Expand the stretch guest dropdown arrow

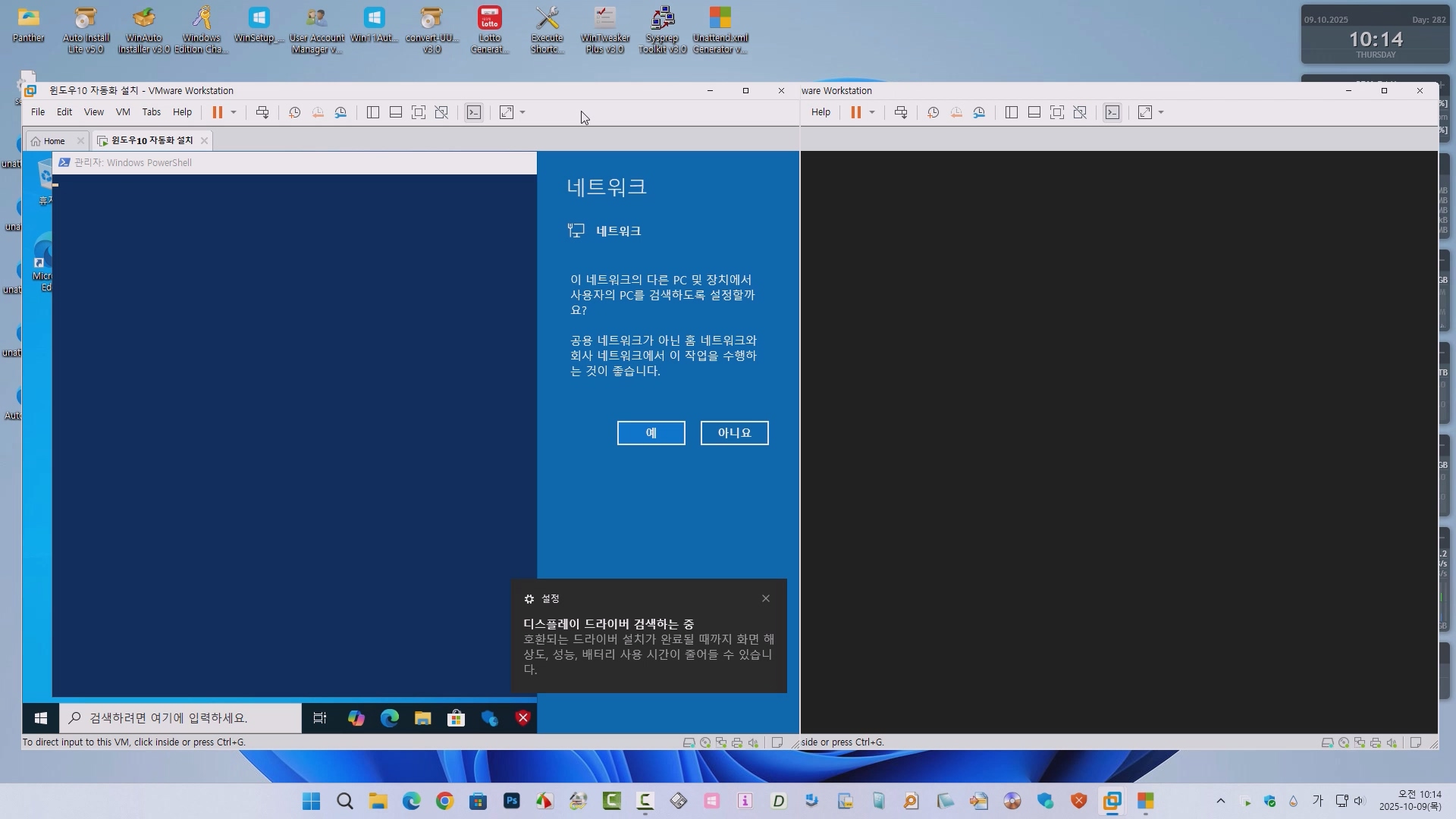point(522,112)
